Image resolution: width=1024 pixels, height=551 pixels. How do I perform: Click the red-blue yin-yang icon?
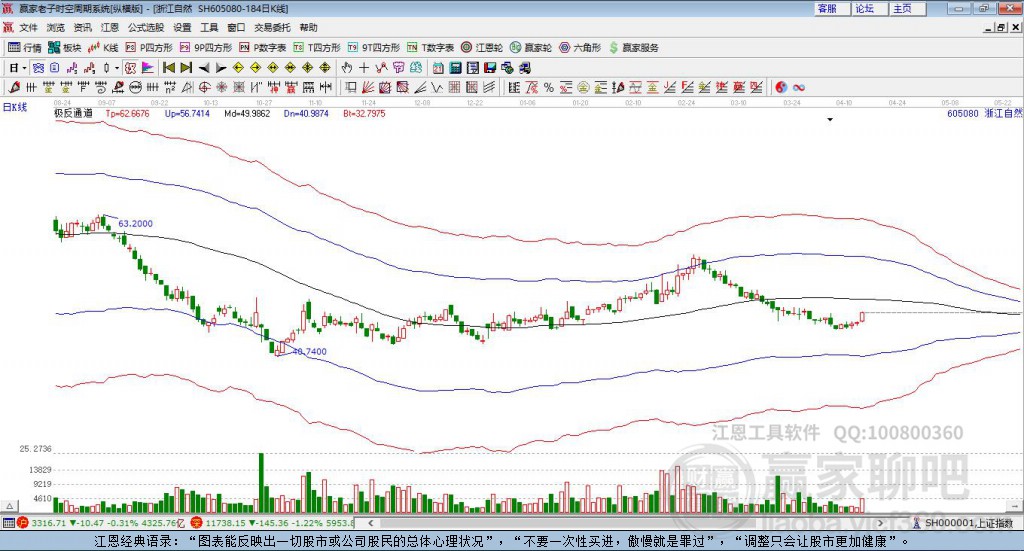pos(781,87)
